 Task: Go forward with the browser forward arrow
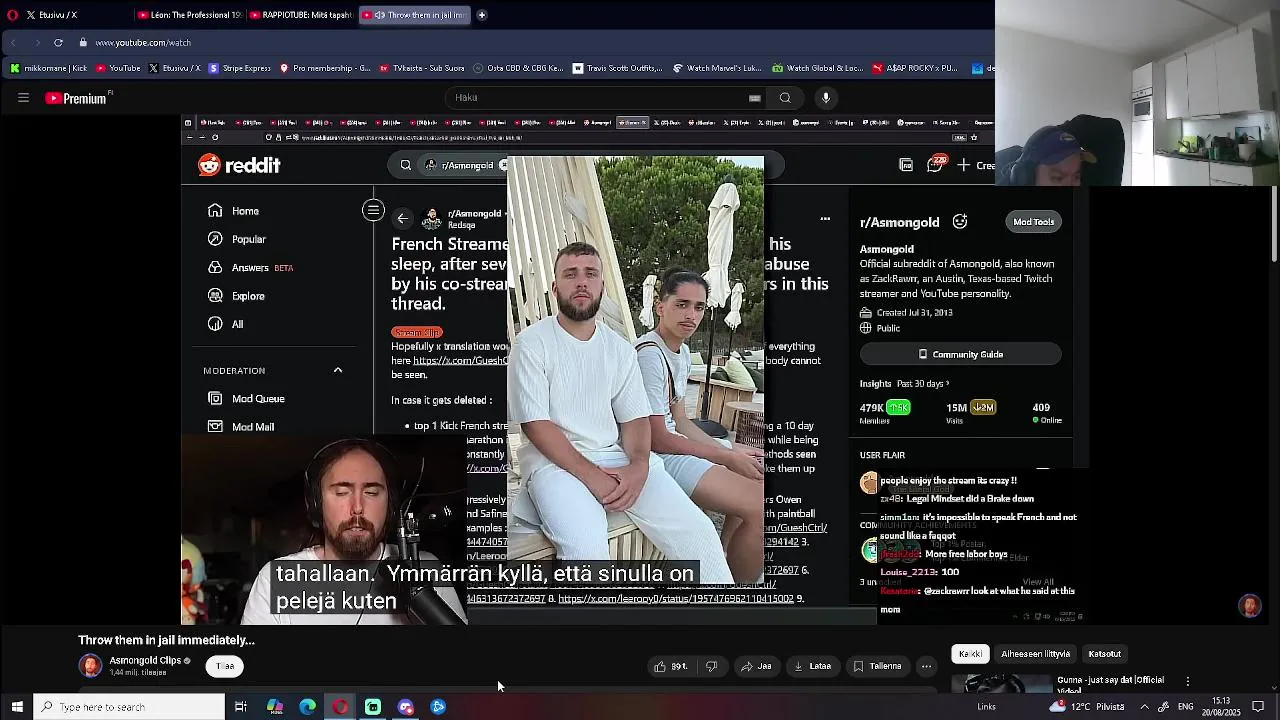pos(37,43)
